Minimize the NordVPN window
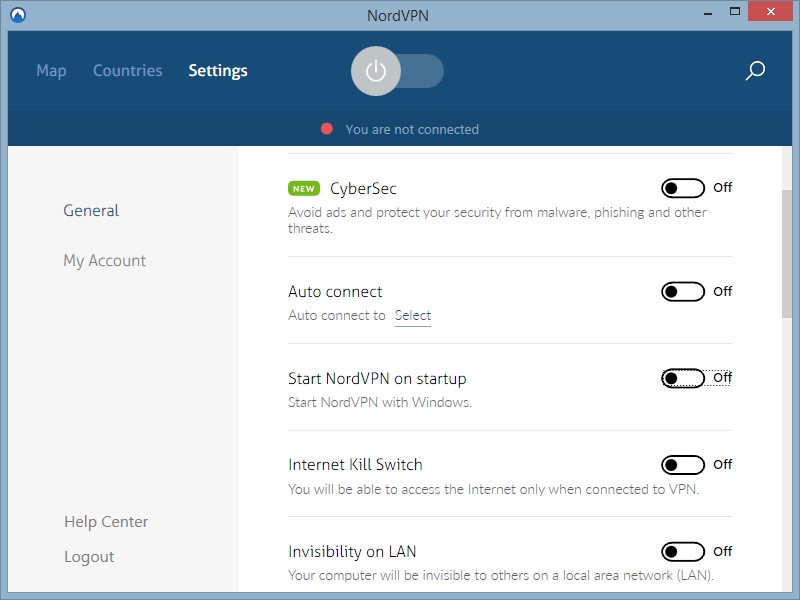 click(708, 13)
